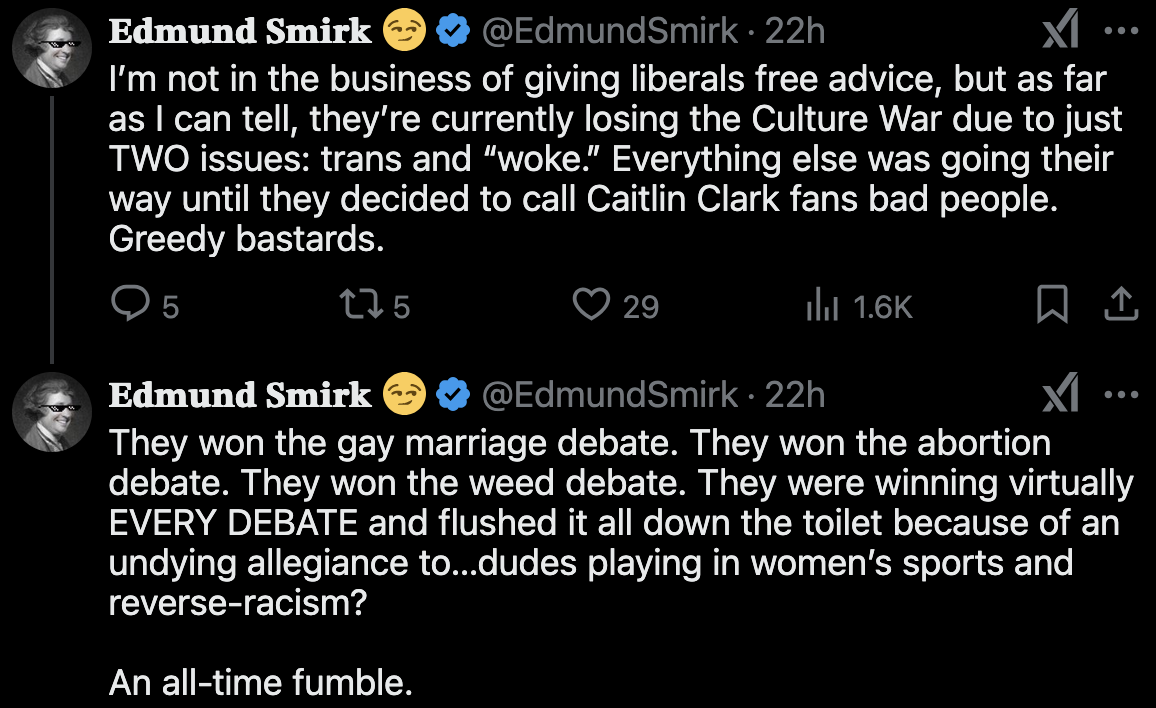Like the tweet with 29 likes
Image resolution: width=1156 pixels, height=708 pixels.
pyautogui.click(x=591, y=306)
